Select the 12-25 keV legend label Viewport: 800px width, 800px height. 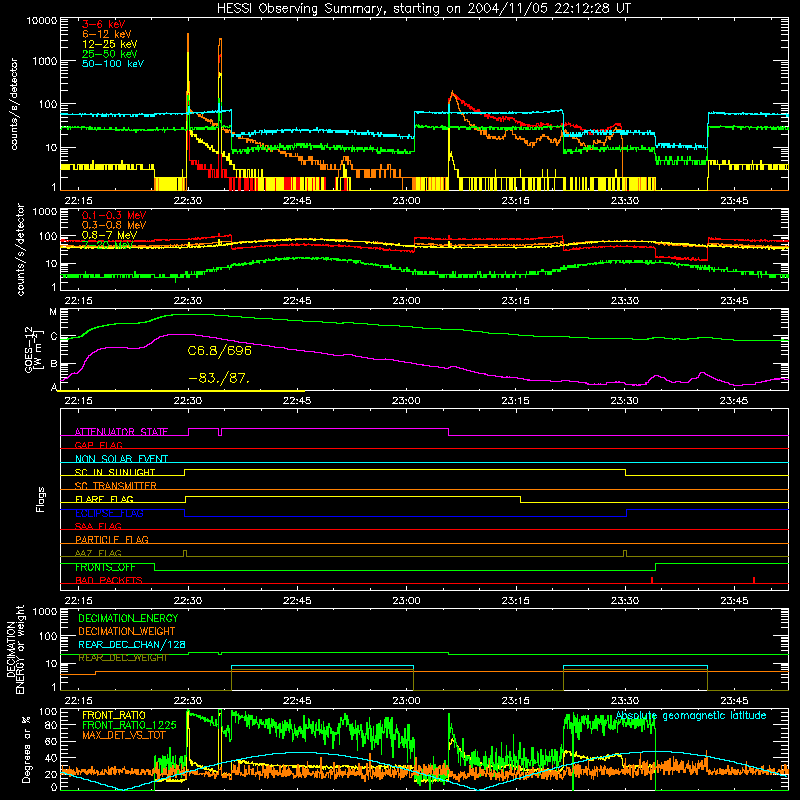[x=110, y=44]
